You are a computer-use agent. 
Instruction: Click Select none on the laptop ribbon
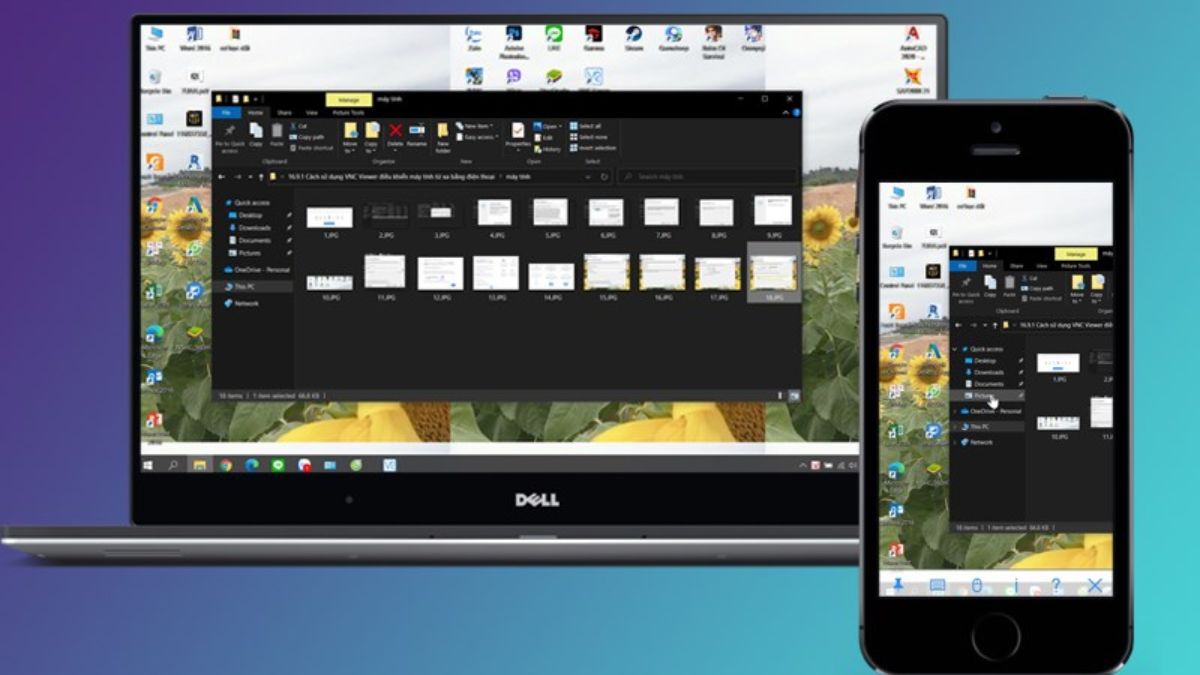point(588,137)
